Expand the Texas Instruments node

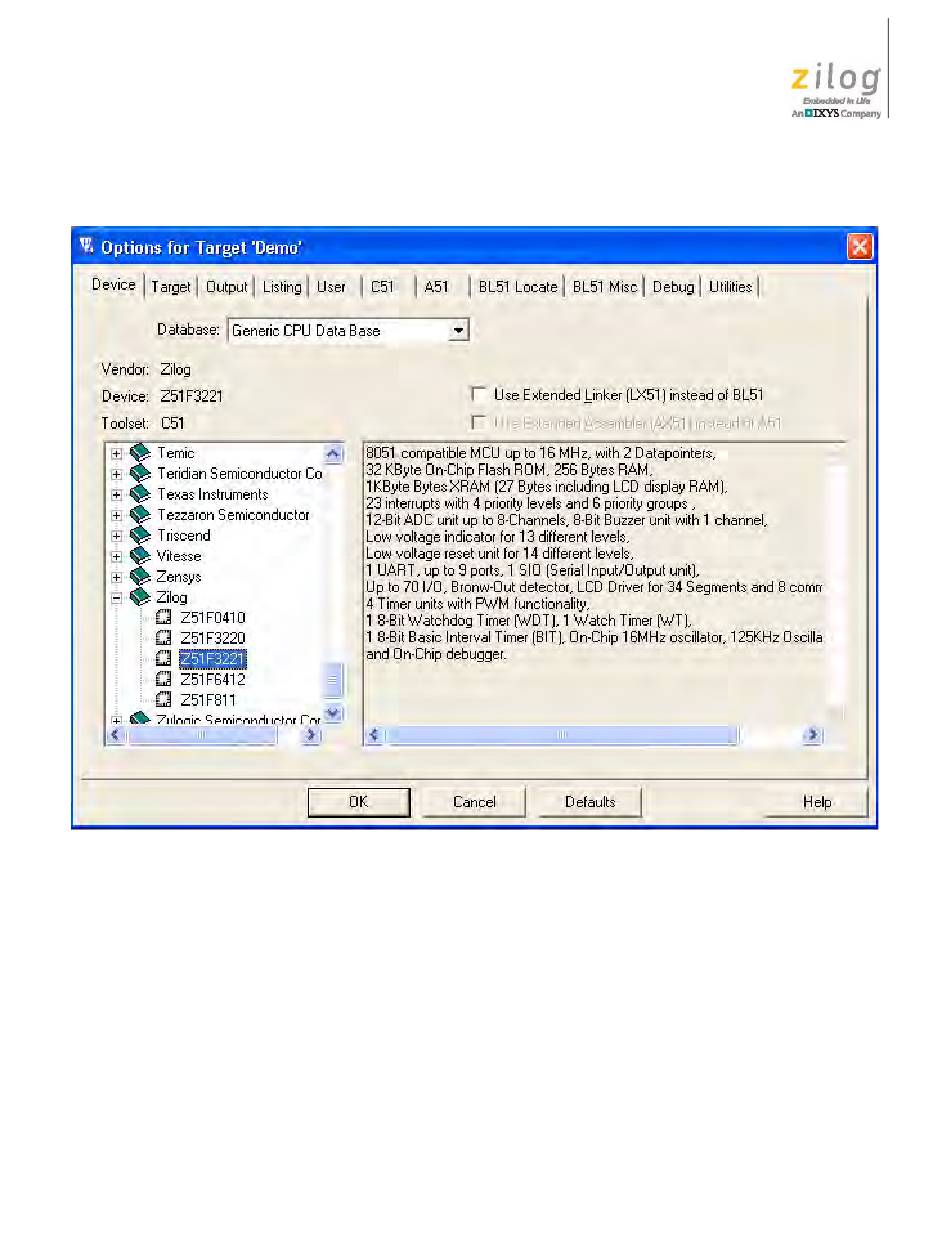[117, 495]
